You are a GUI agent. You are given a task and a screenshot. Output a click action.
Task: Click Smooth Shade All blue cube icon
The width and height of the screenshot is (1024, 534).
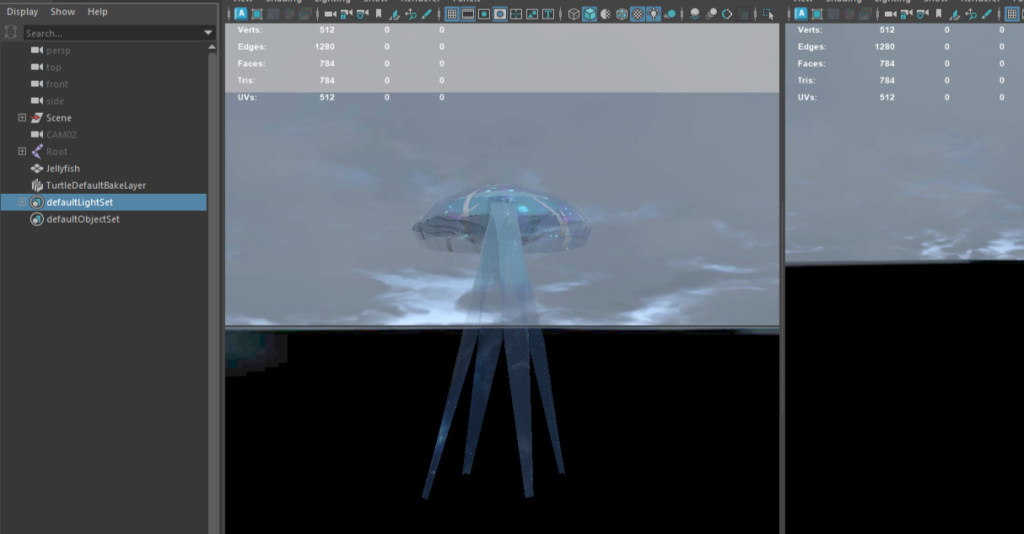(590, 14)
